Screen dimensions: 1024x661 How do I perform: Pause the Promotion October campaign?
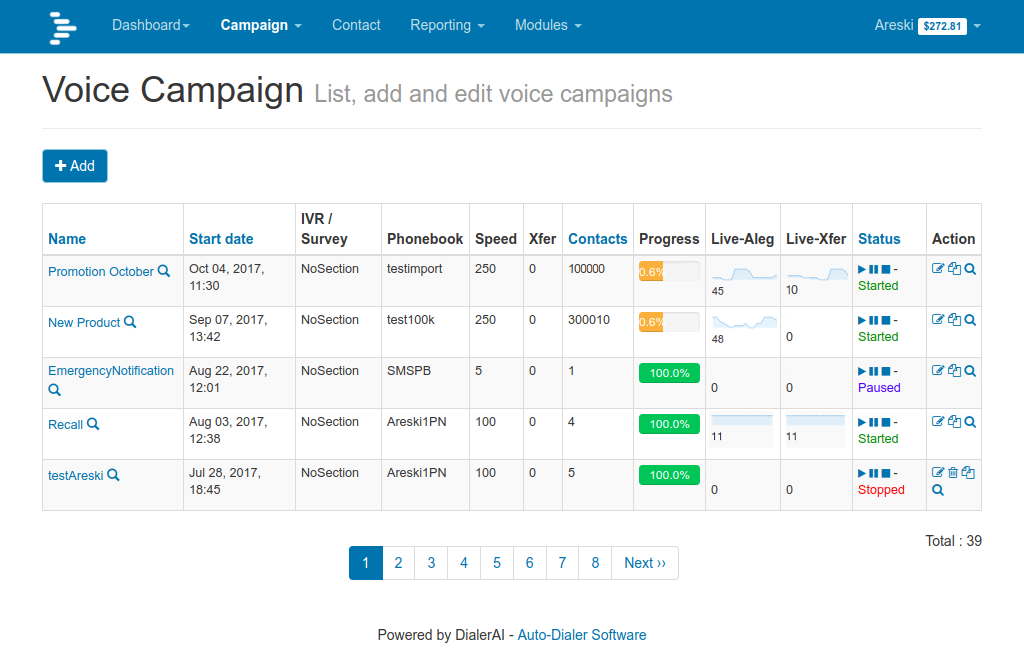873,269
